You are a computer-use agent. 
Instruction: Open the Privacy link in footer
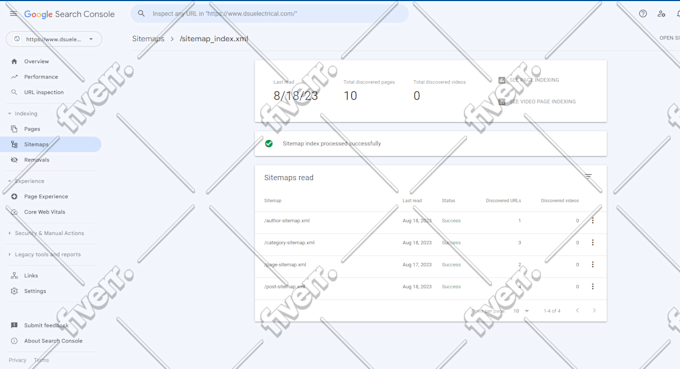pos(17,360)
